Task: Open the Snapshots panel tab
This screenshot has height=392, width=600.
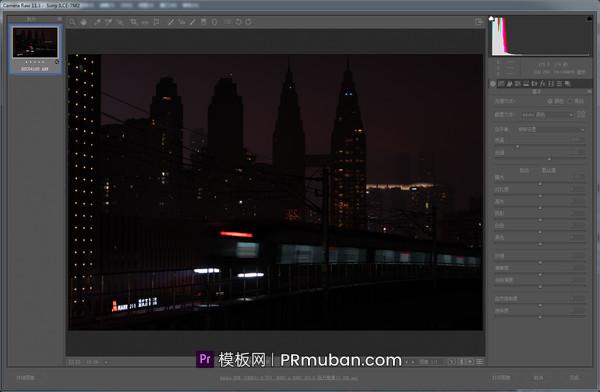Action: (567, 83)
